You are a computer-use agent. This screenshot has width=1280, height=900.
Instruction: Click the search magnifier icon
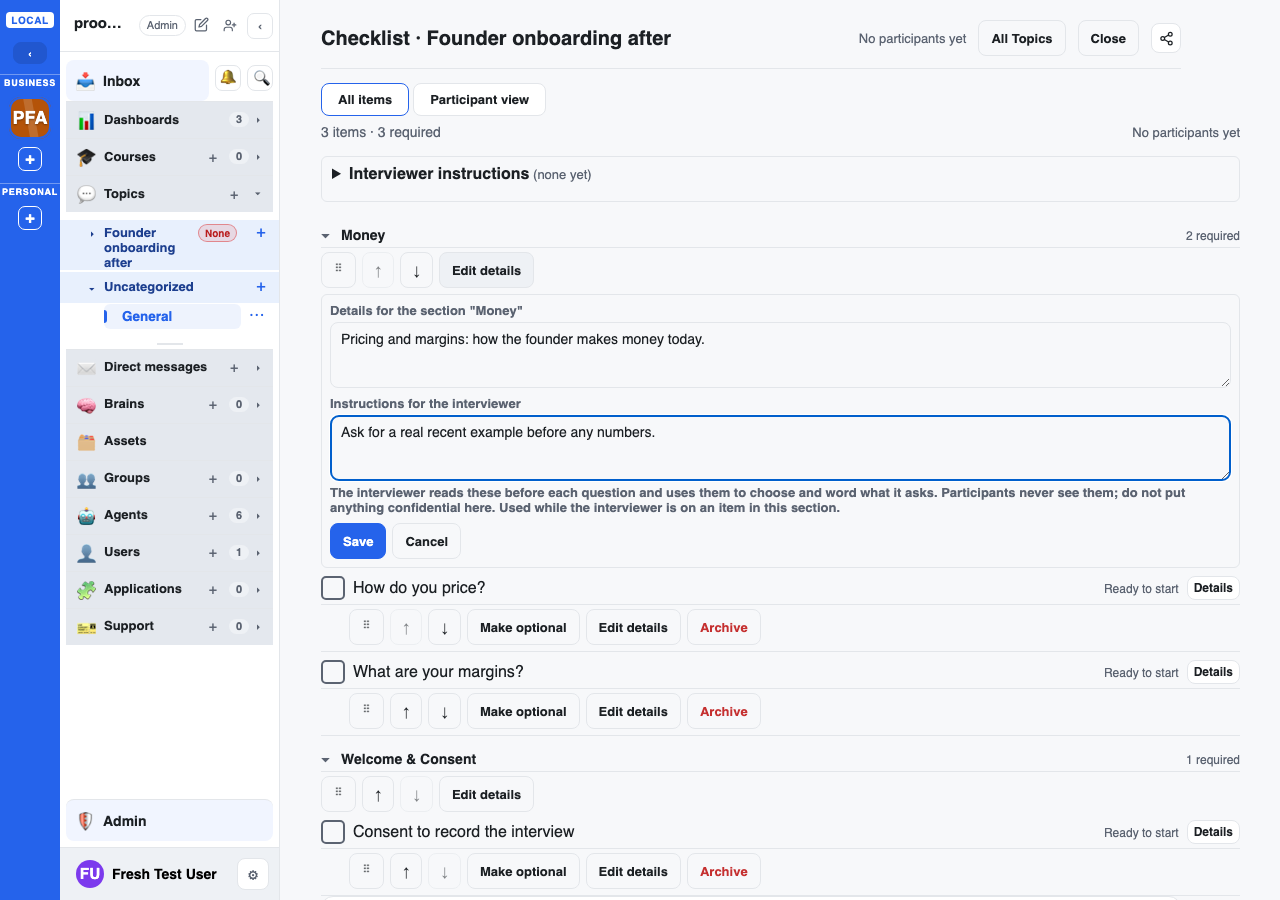click(261, 78)
